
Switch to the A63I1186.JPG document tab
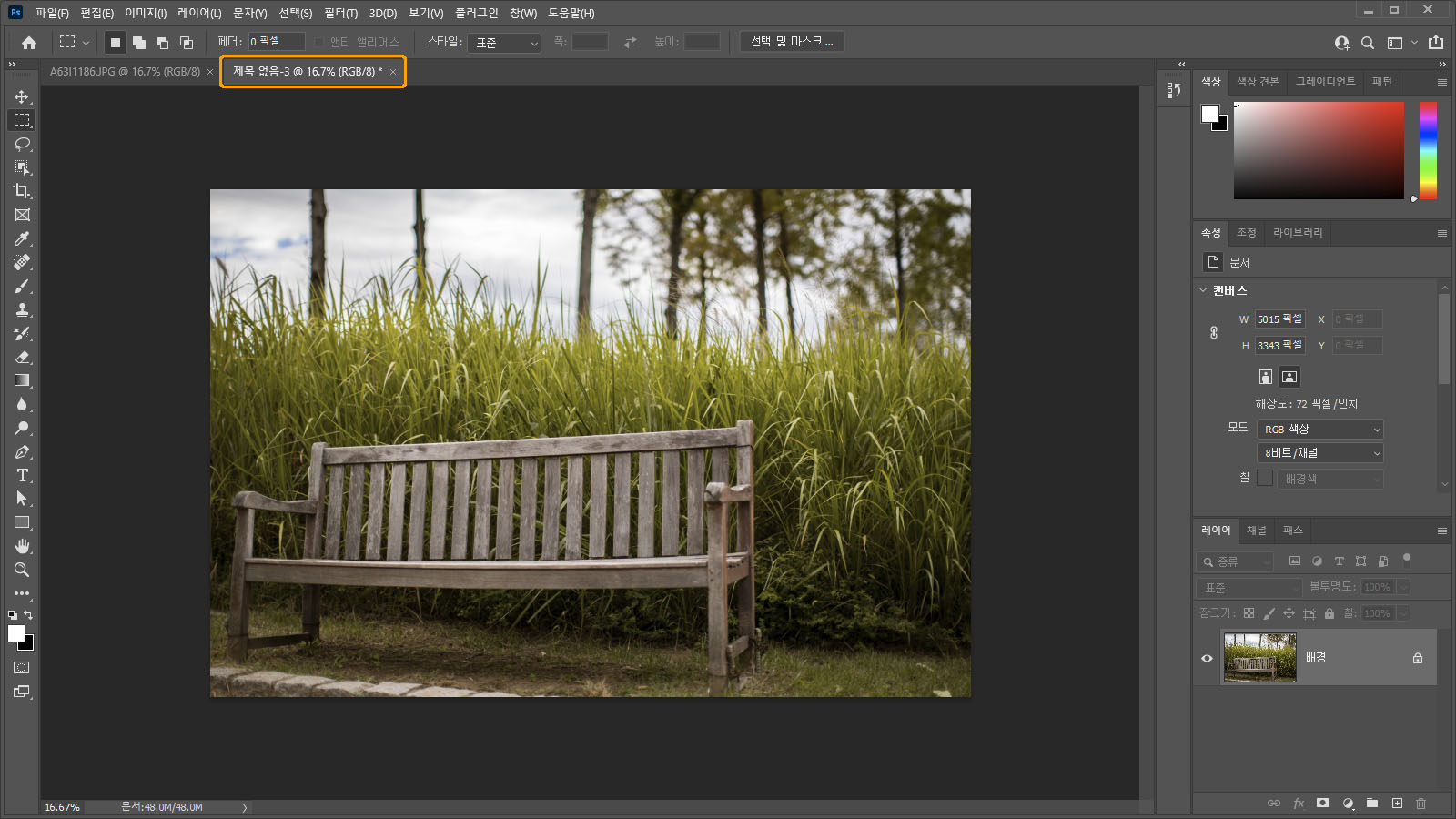pyautogui.click(x=125, y=71)
